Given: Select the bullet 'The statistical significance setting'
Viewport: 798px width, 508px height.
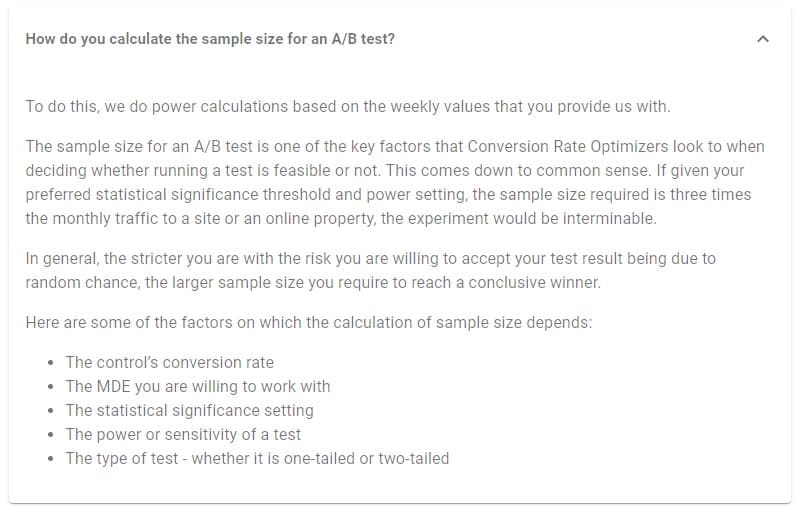Looking at the screenshot, I should tap(189, 410).
